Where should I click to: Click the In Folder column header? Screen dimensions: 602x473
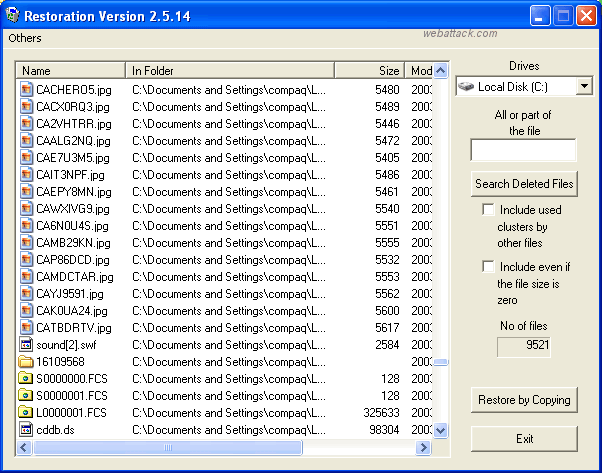(x=230, y=71)
